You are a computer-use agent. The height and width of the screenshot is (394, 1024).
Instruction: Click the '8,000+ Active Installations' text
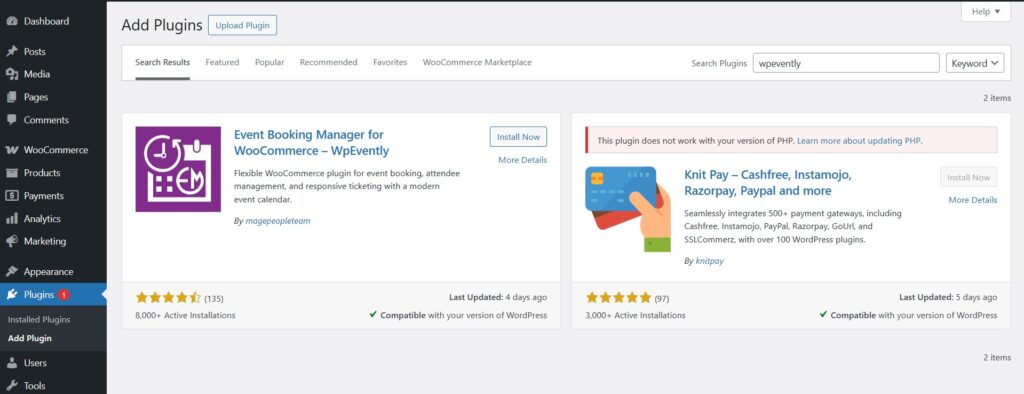tap(185, 315)
